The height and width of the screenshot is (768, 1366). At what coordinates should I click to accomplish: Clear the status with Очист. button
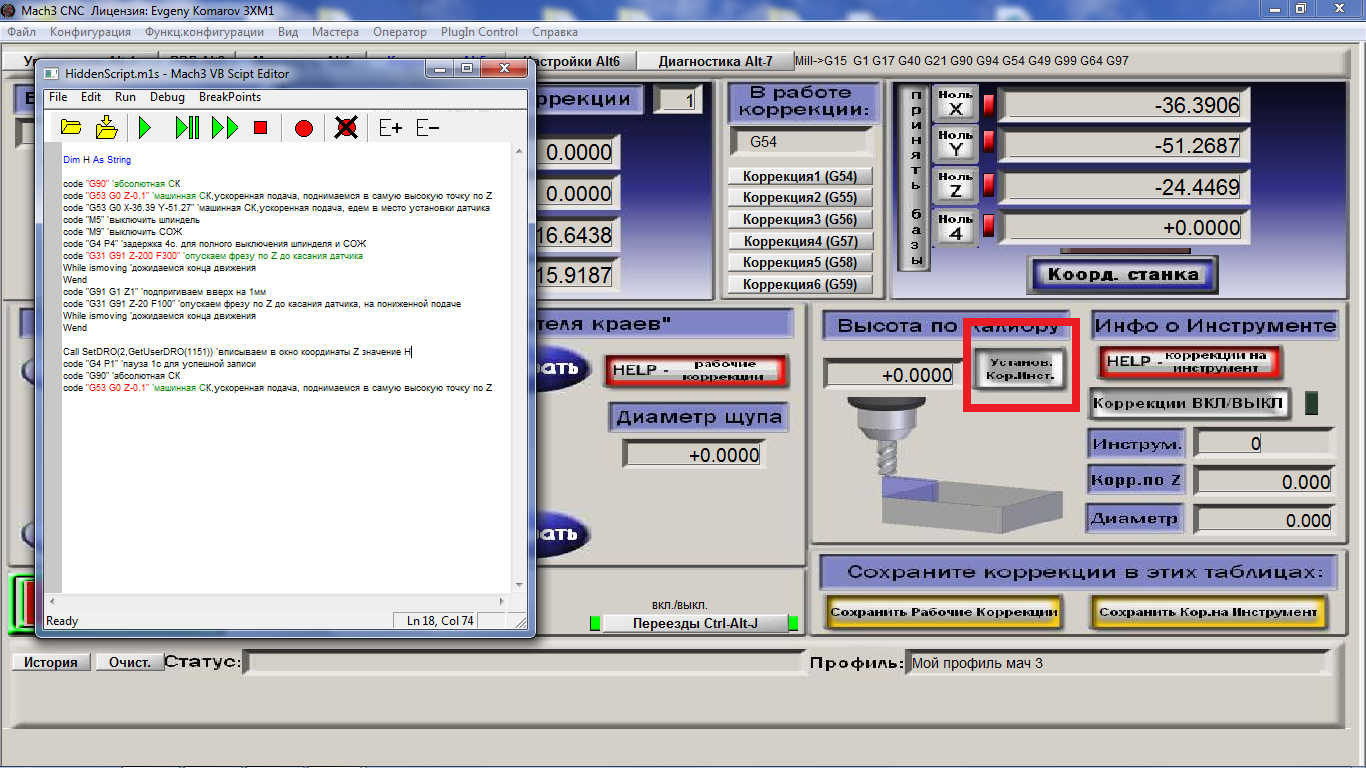pos(130,662)
